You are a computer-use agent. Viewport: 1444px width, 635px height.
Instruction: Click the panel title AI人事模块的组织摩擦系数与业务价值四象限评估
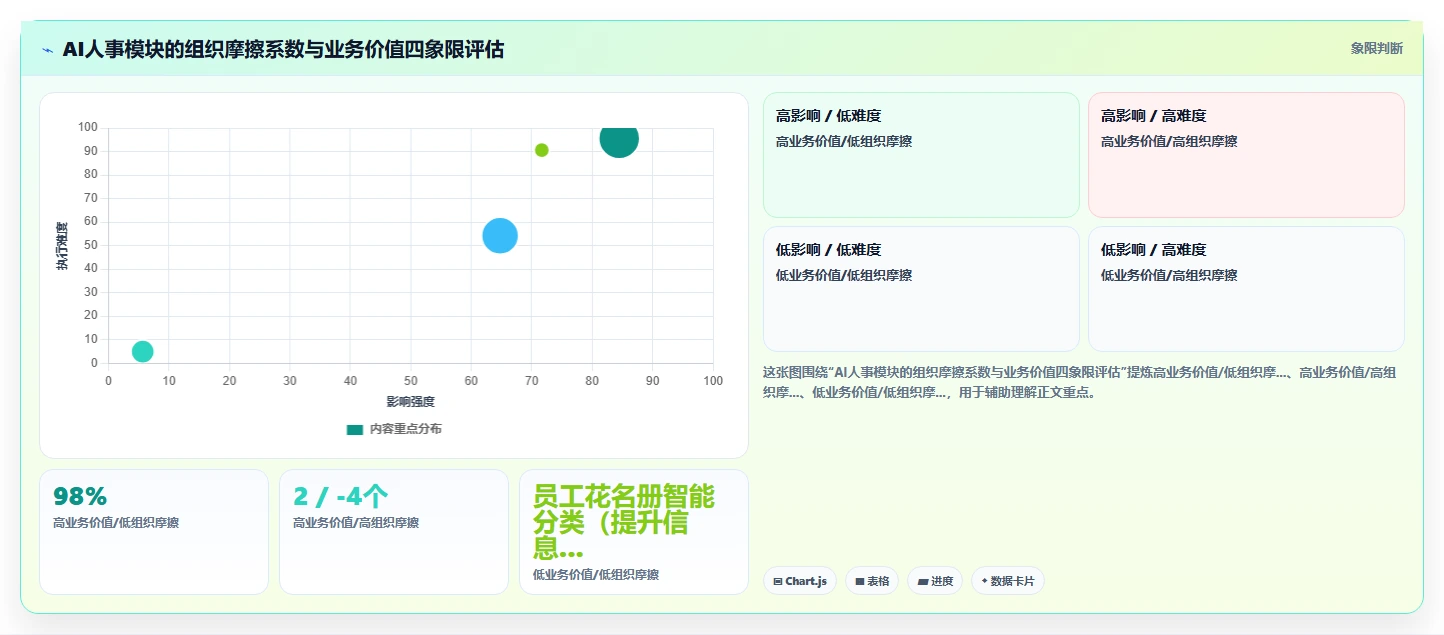pos(283,49)
